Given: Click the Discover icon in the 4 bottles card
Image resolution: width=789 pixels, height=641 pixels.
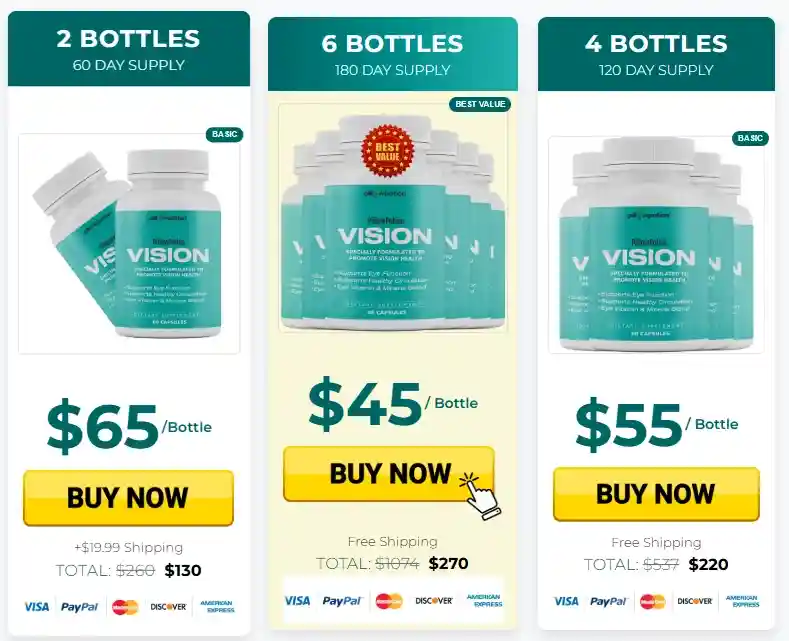Looking at the screenshot, I should 695,601.
